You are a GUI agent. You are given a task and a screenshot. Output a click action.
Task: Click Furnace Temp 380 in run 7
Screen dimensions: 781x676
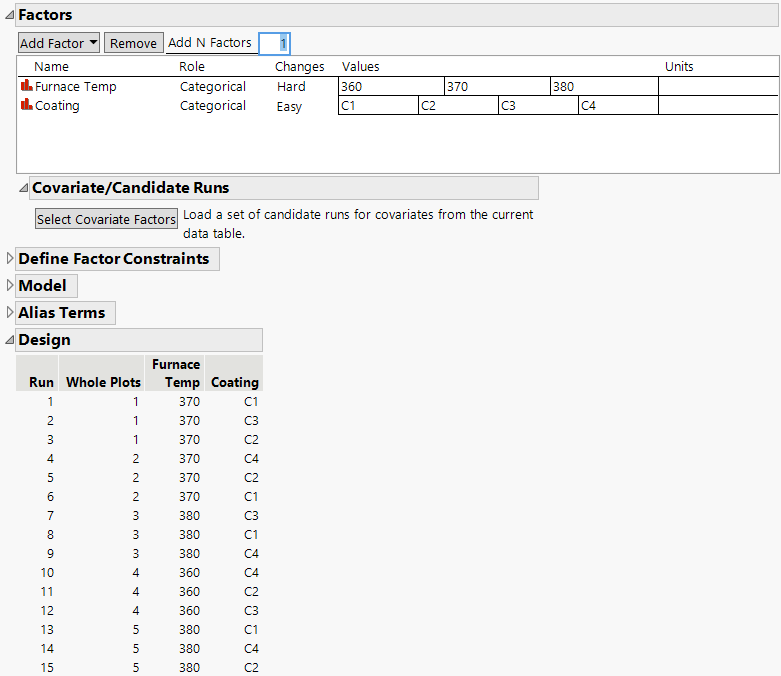[189, 516]
